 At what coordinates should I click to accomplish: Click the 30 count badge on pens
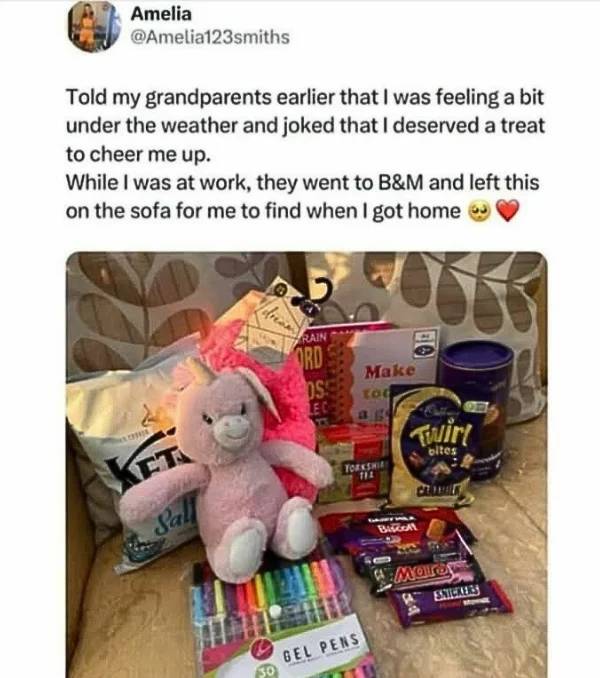(265, 672)
